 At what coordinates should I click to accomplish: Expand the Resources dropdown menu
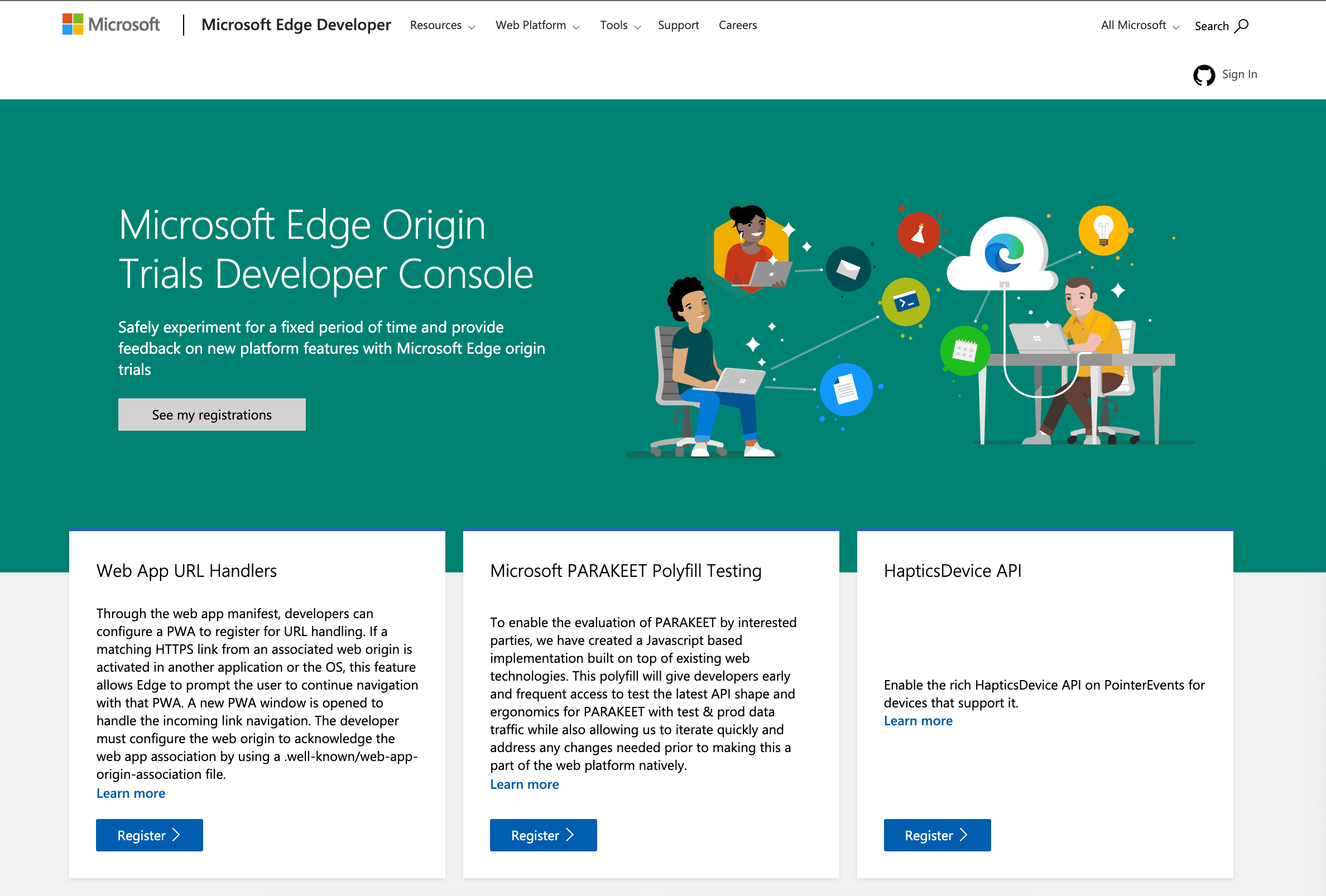[444, 25]
